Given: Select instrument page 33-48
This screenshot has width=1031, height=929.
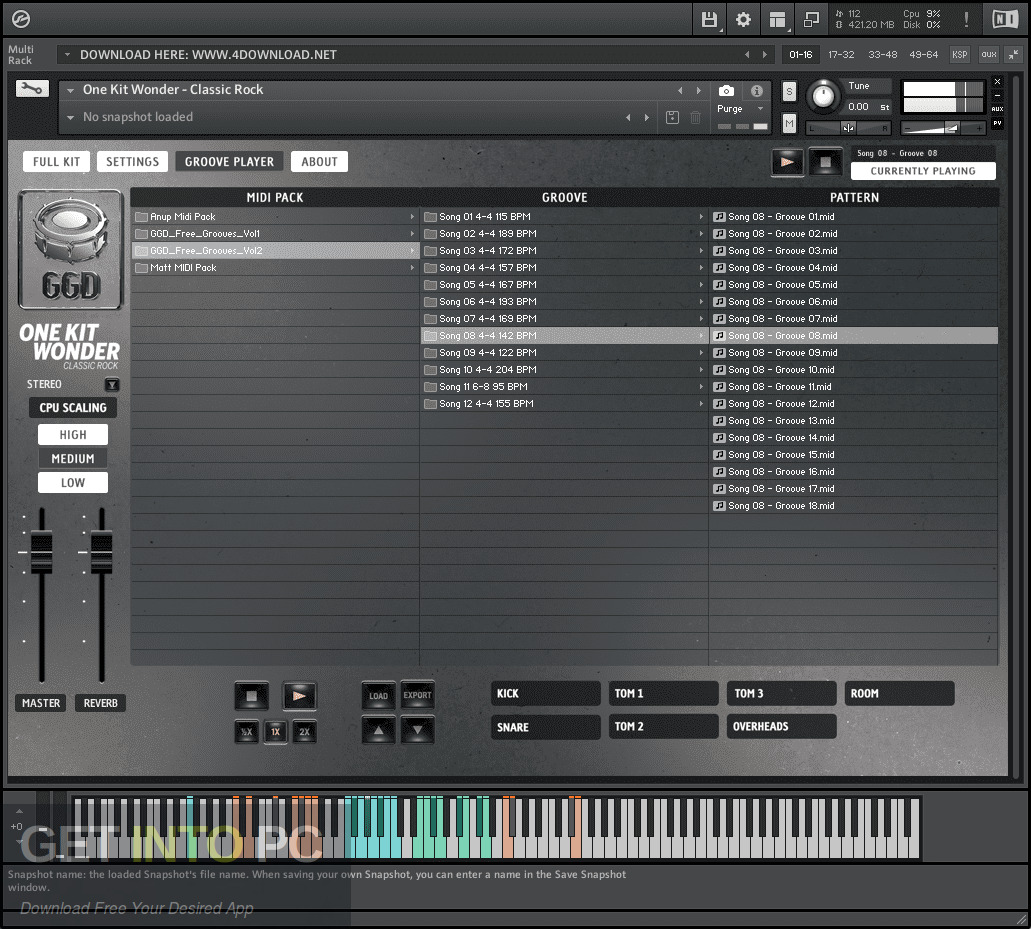Looking at the screenshot, I should (882, 55).
